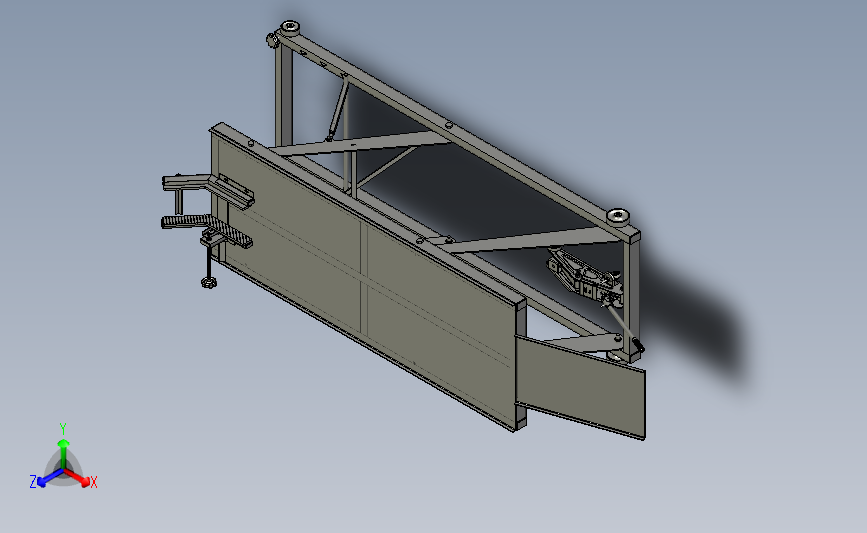The image size is (867, 533).
Task: Select the round foot pad atop left post
Action: point(290,28)
